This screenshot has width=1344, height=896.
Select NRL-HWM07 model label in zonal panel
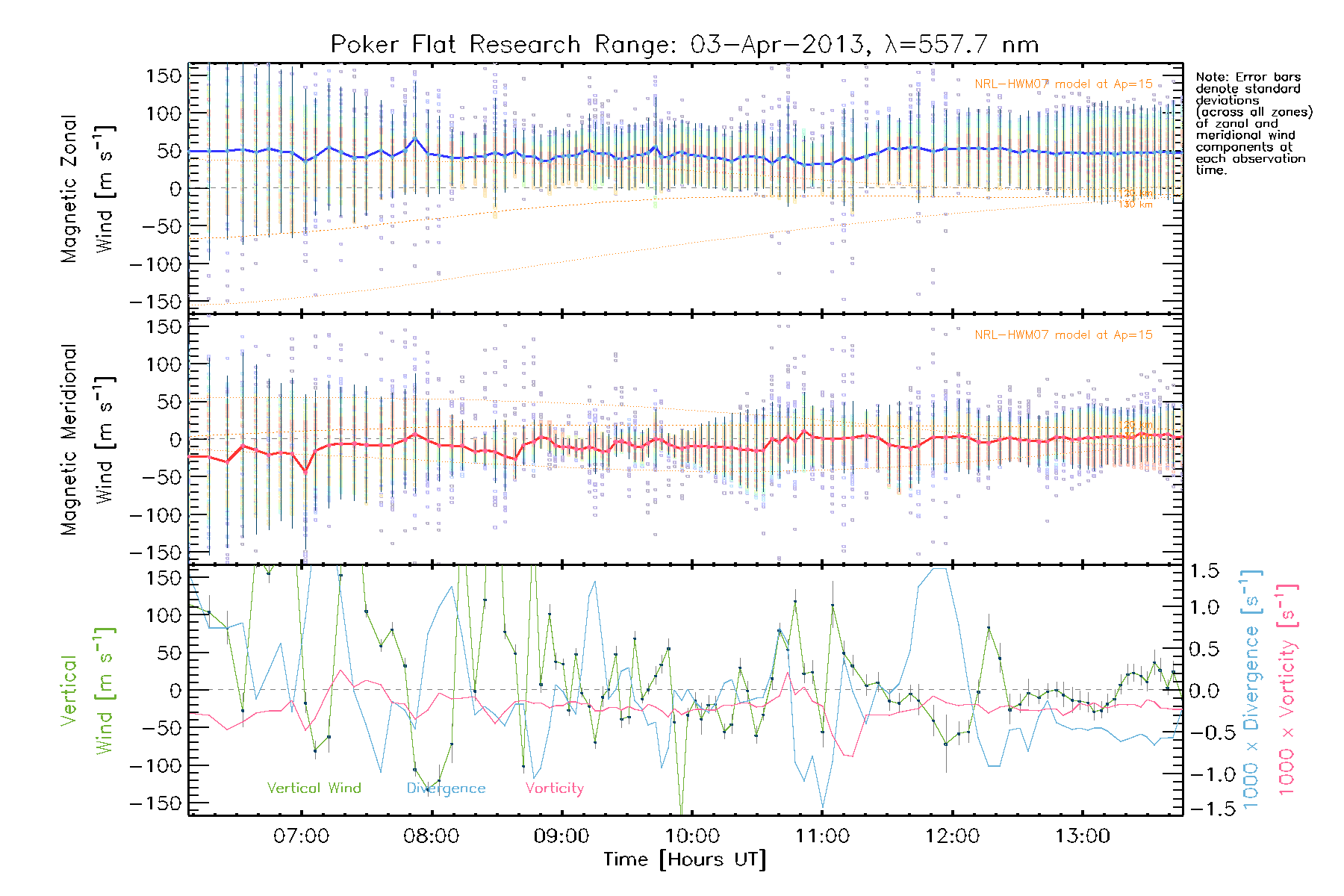tap(1063, 84)
